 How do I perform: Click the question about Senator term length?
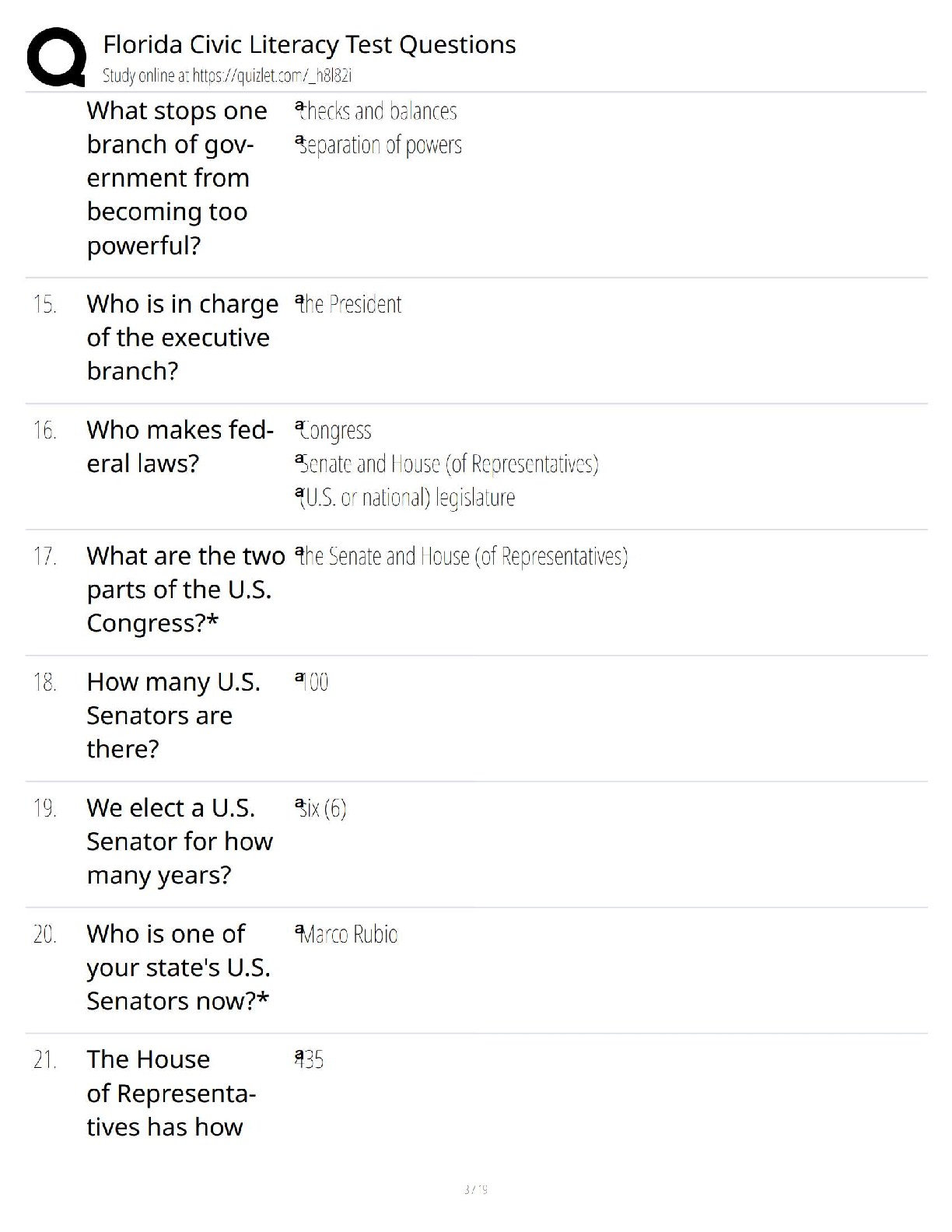179,842
